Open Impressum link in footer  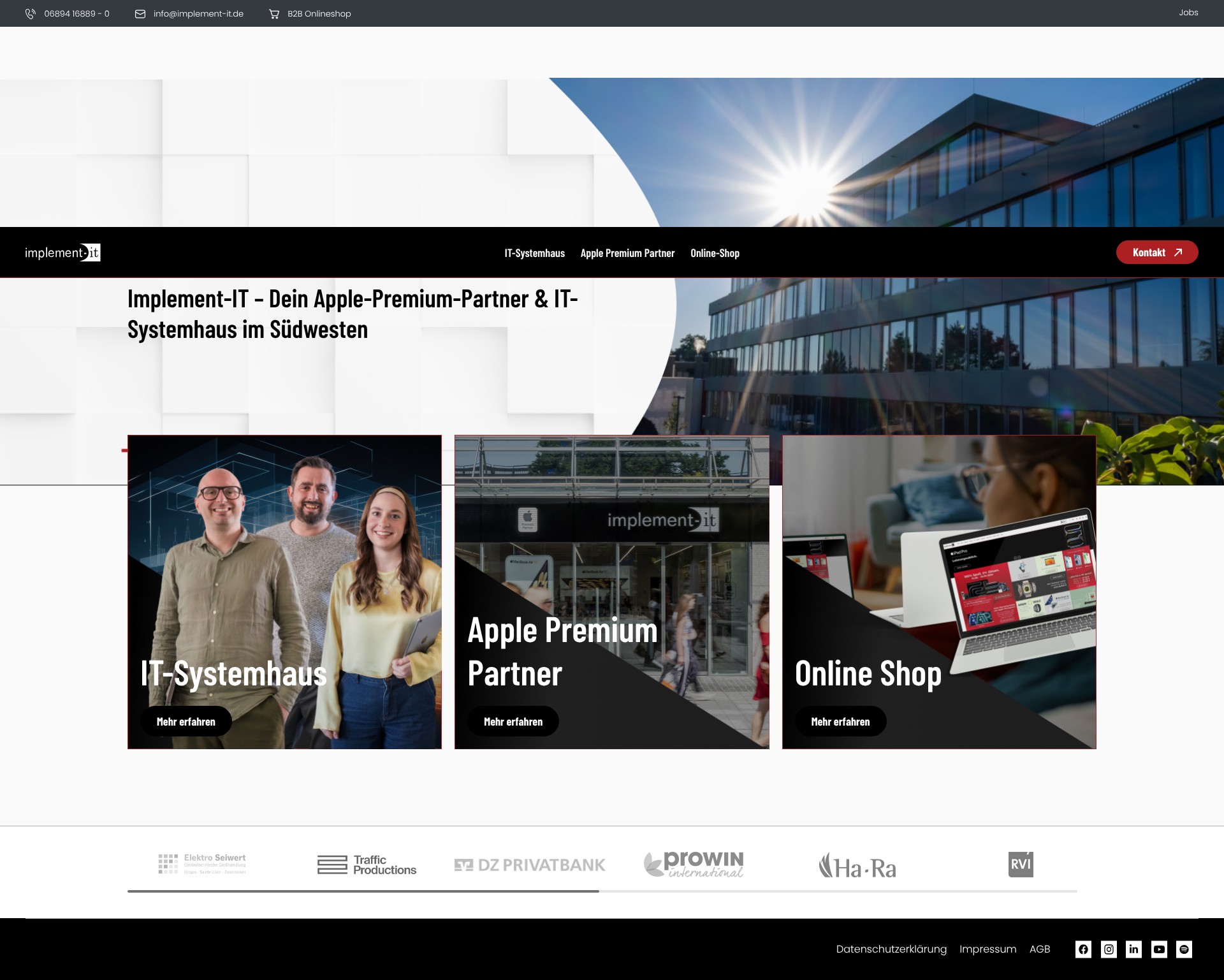coord(987,949)
